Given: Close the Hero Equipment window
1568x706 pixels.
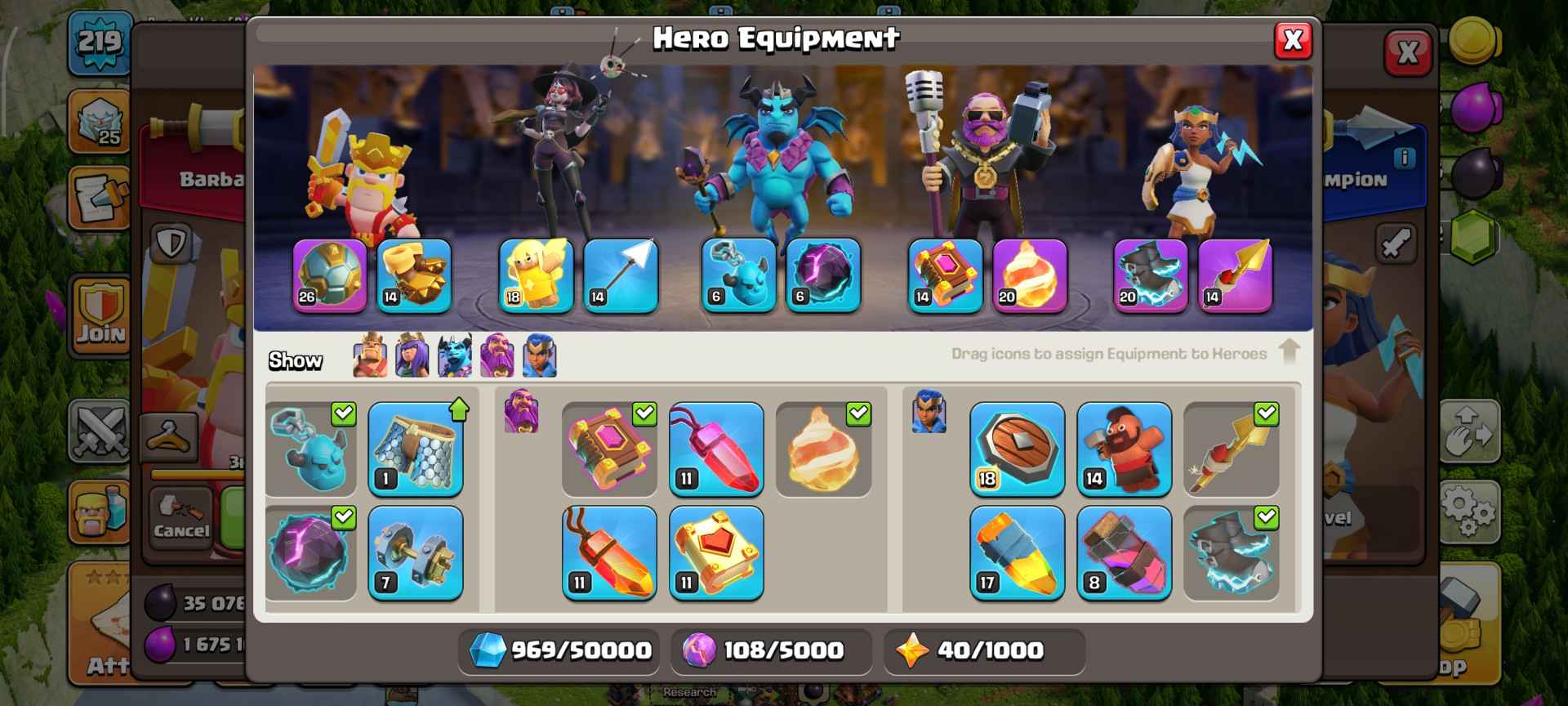Looking at the screenshot, I should 1293,40.
